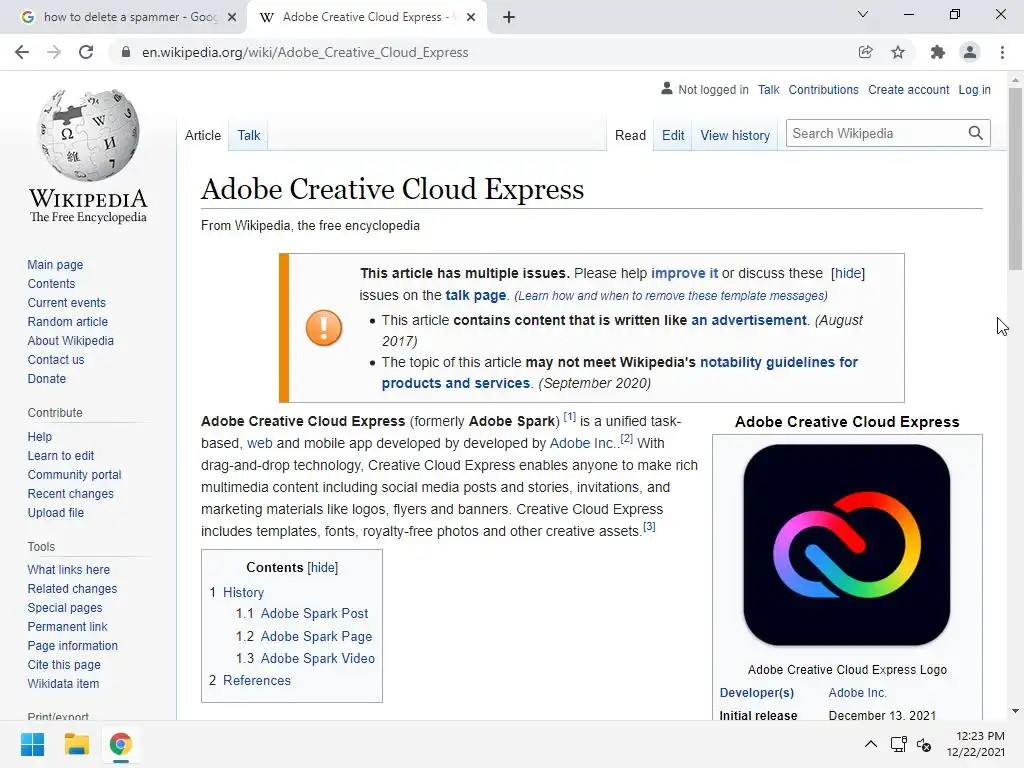This screenshot has width=1024, height=768.
Task: Open Wikidata item link
Action: pyautogui.click(x=63, y=683)
